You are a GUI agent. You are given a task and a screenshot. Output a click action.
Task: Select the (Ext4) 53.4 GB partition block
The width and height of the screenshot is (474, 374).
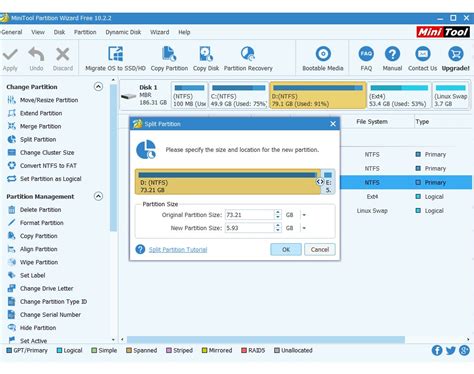tap(399, 96)
